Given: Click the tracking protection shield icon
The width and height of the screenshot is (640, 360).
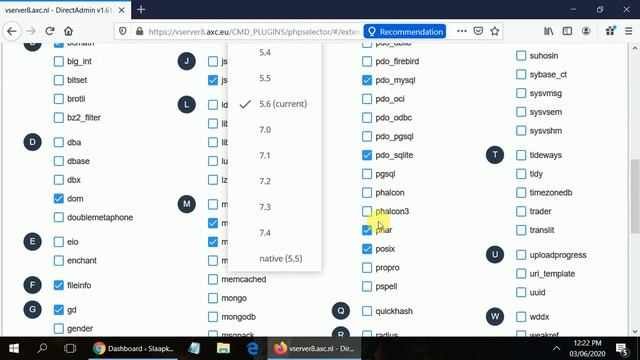Looking at the screenshot, I should tap(123, 31).
